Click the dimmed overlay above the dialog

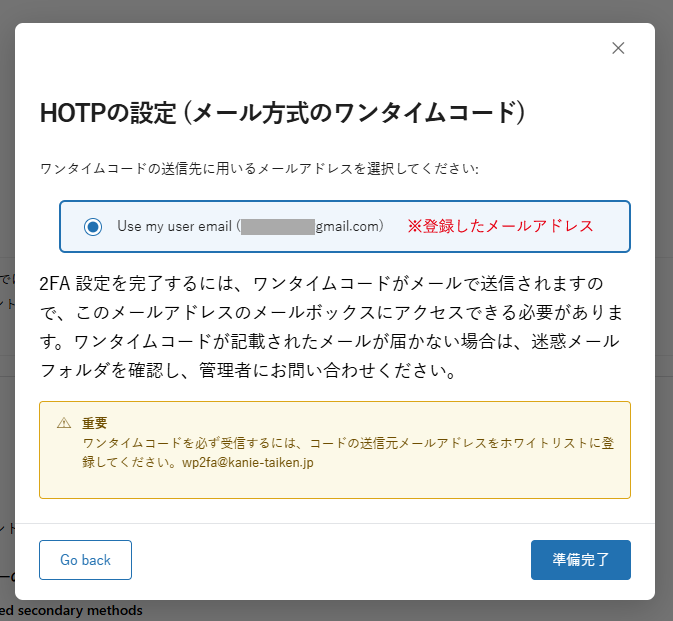[x=336, y=11]
